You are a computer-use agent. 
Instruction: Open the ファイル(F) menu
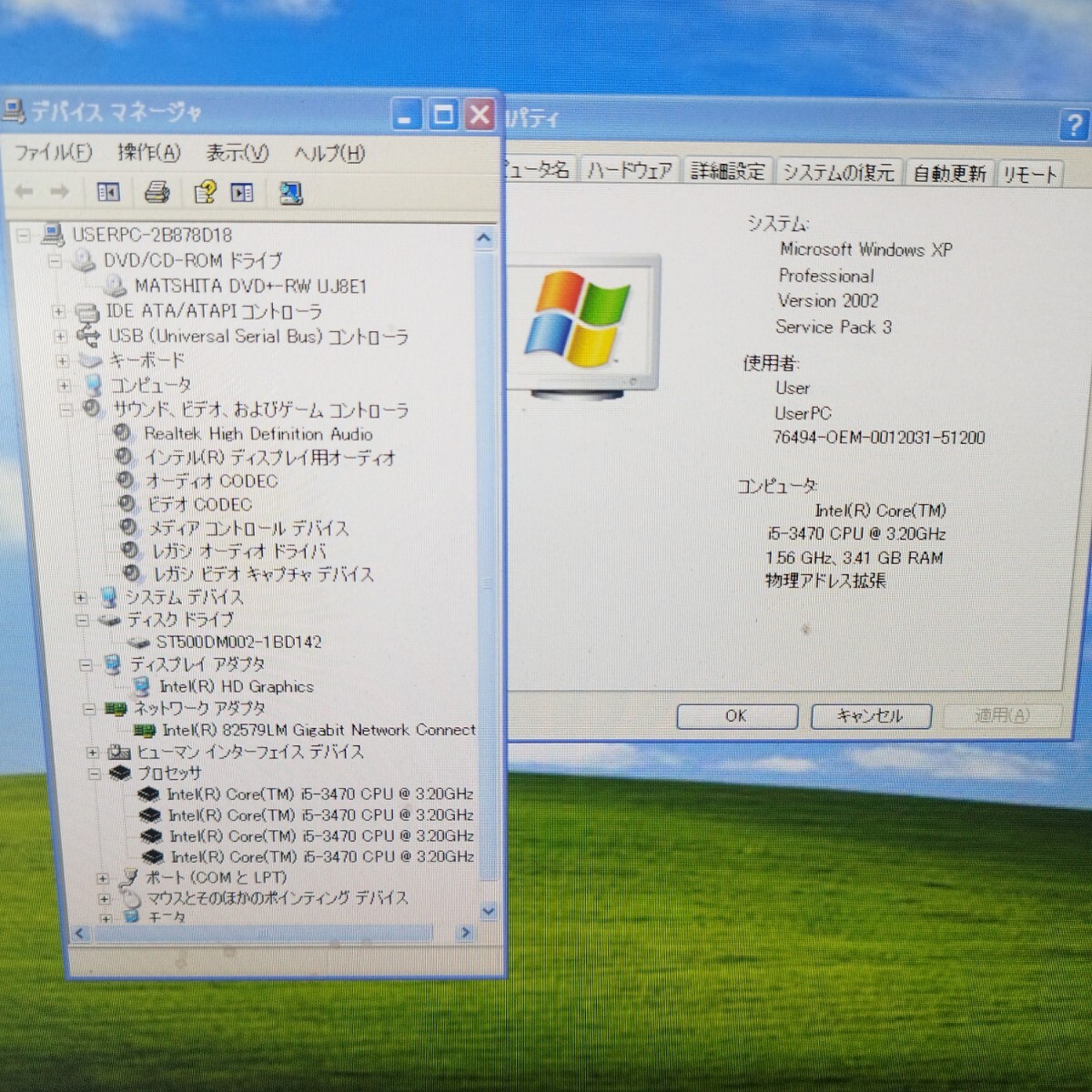tap(53, 153)
